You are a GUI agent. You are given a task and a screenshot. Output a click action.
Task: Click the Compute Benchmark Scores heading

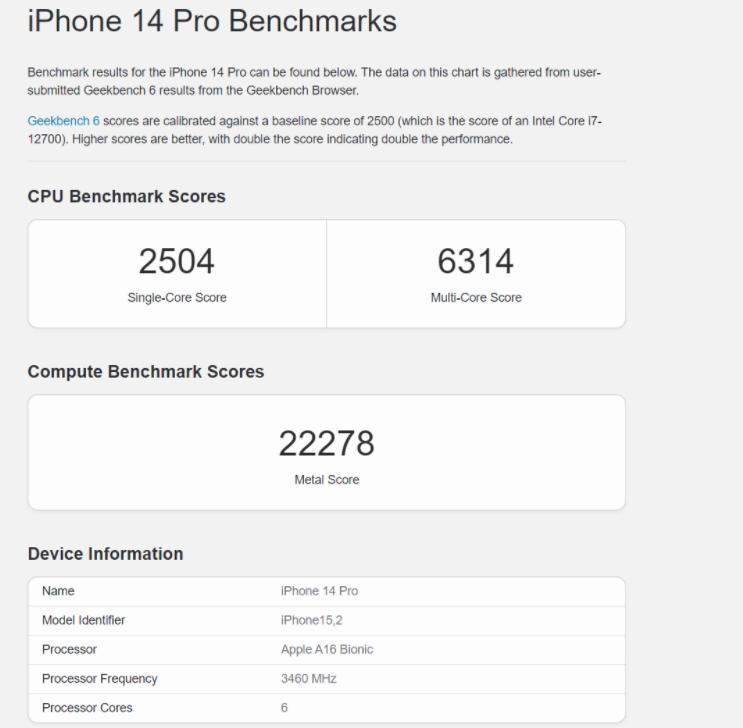tap(146, 372)
